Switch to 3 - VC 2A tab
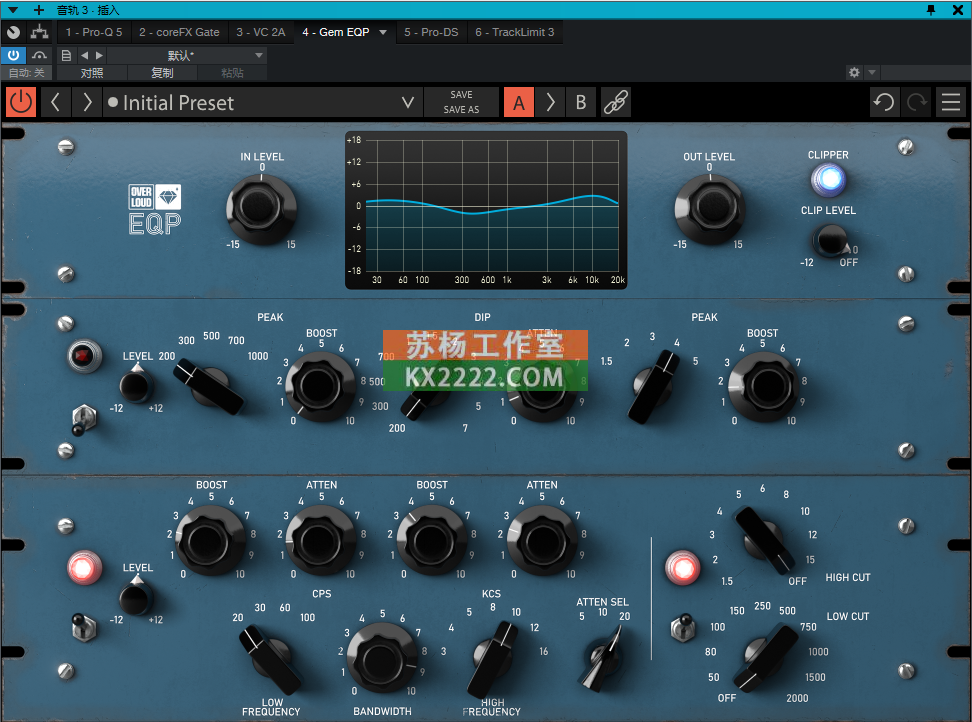 (x=260, y=32)
